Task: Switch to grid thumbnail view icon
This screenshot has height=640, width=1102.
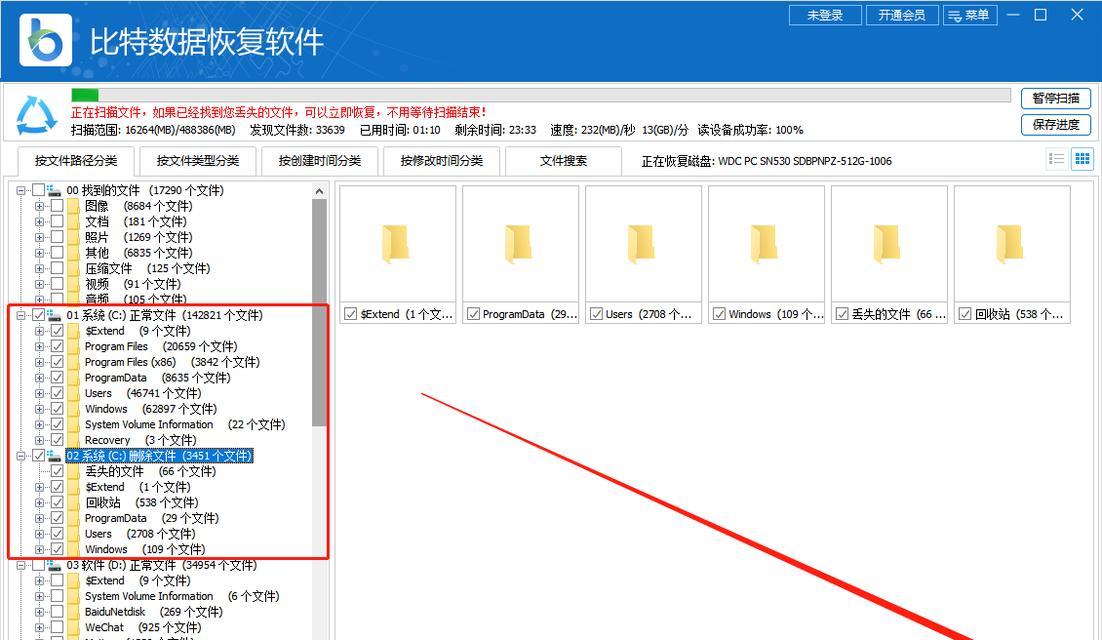Action: click(1082, 159)
